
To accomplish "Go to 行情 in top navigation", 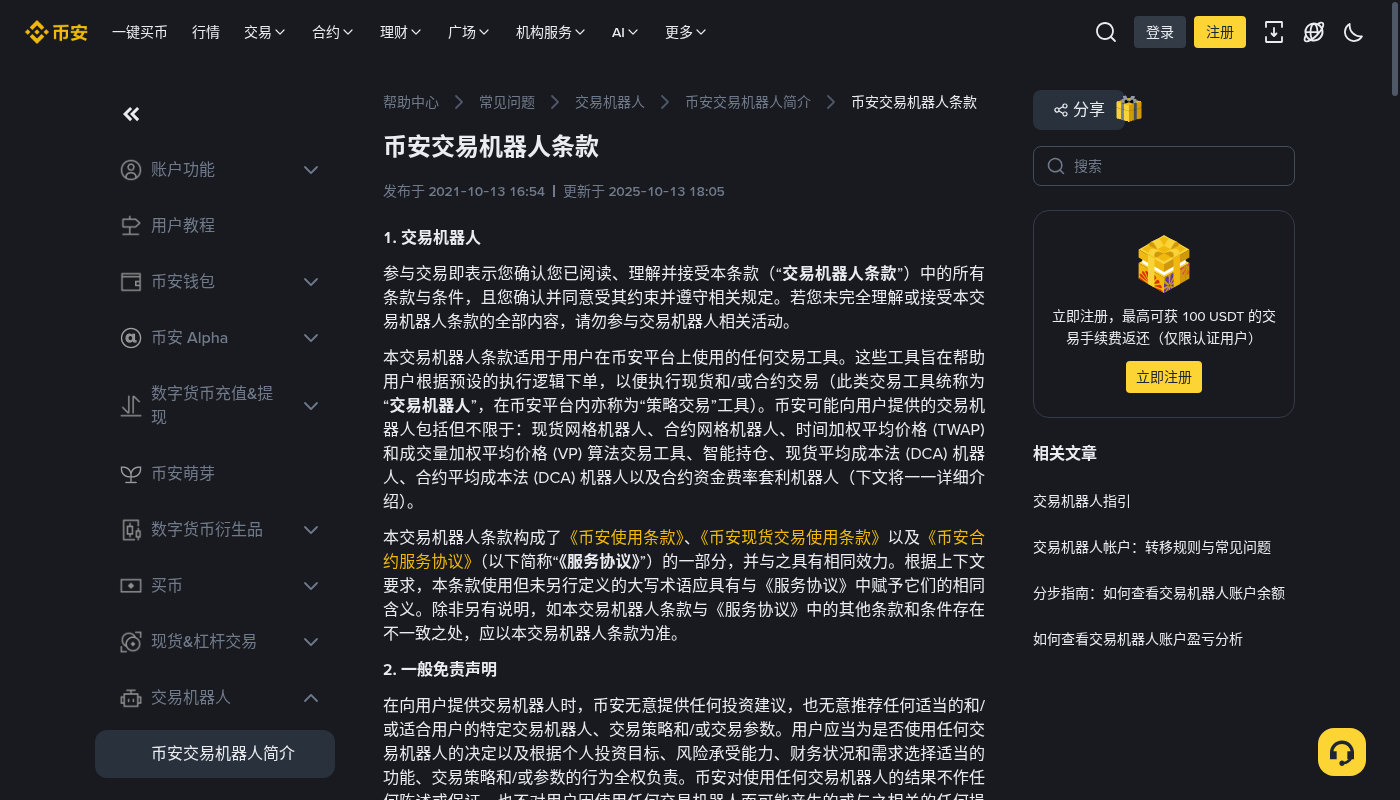I will point(206,32).
